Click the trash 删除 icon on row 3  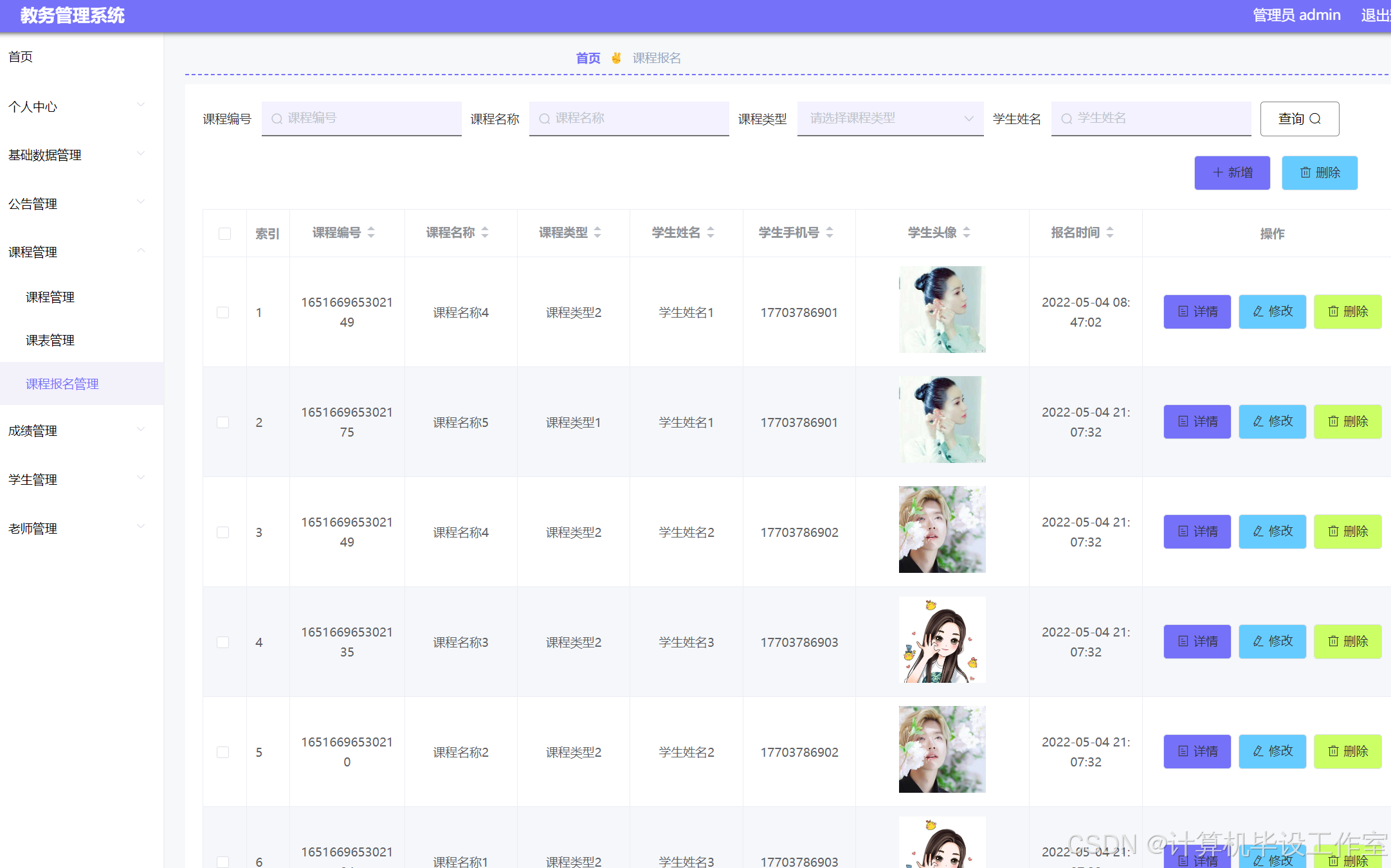pyautogui.click(x=1332, y=532)
